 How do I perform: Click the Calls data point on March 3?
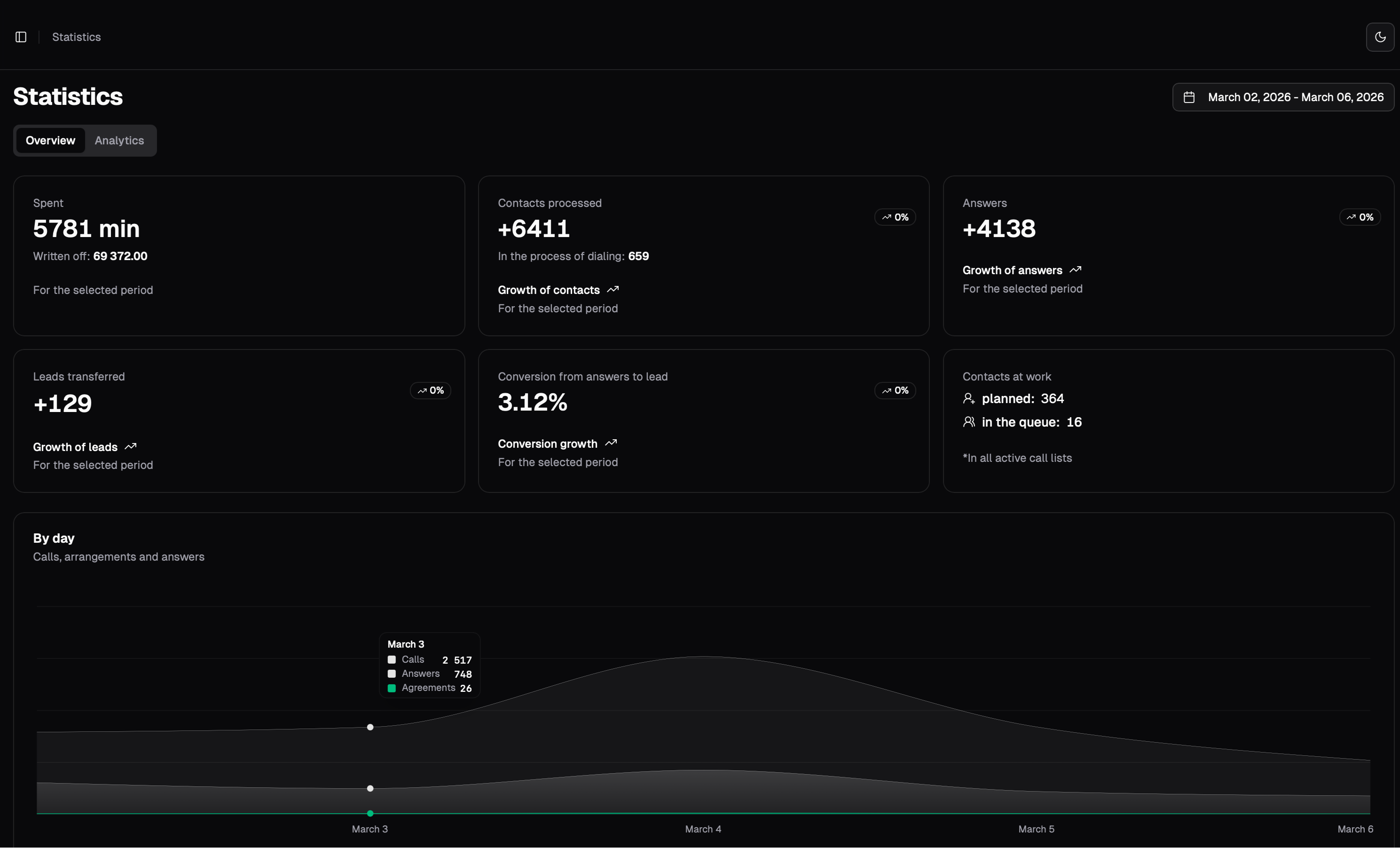pyautogui.click(x=370, y=727)
